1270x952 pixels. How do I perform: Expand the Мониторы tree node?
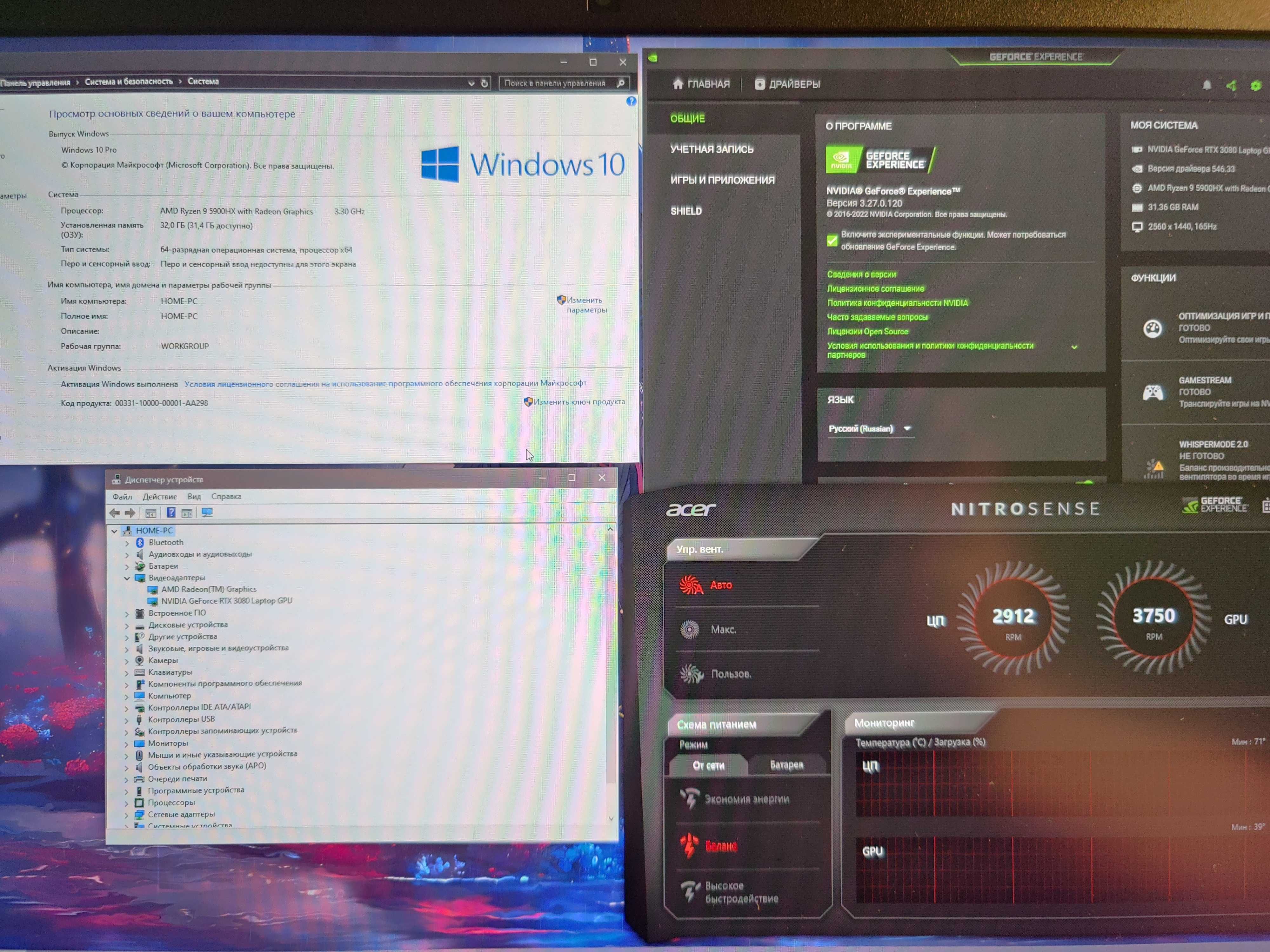tap(127, 744)
